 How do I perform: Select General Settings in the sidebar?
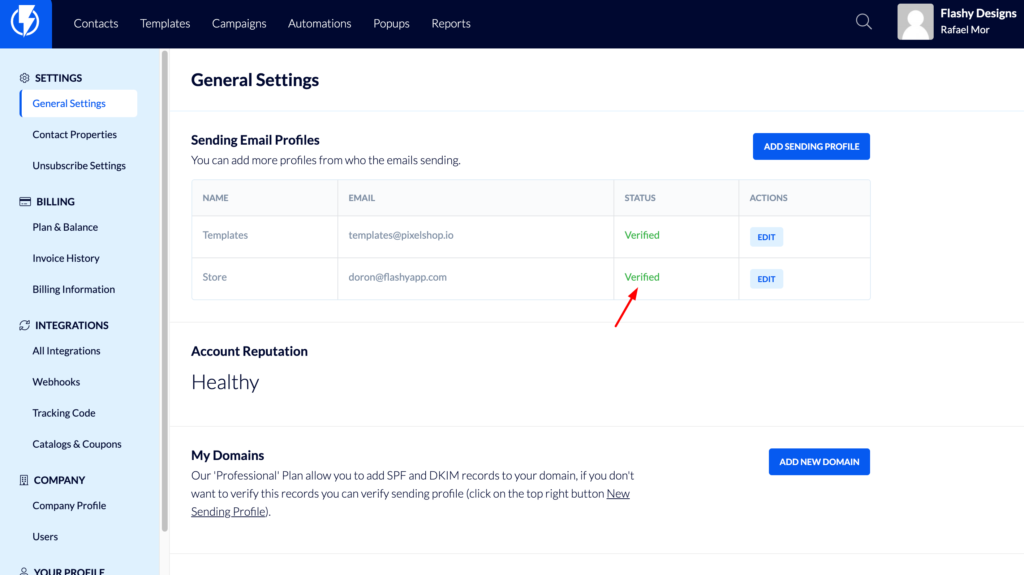(78, 103)
